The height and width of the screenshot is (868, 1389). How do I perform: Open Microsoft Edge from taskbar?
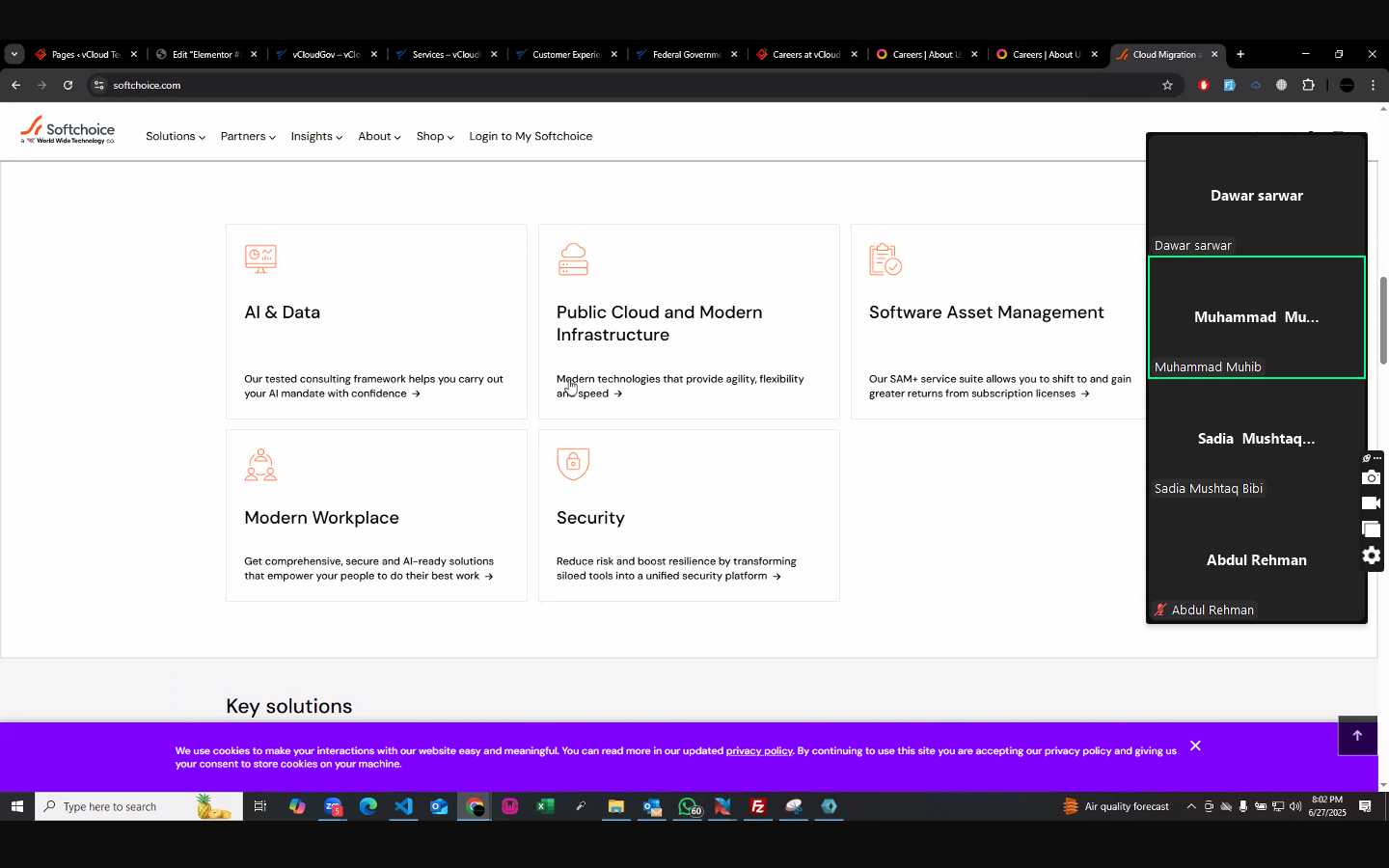368,806
